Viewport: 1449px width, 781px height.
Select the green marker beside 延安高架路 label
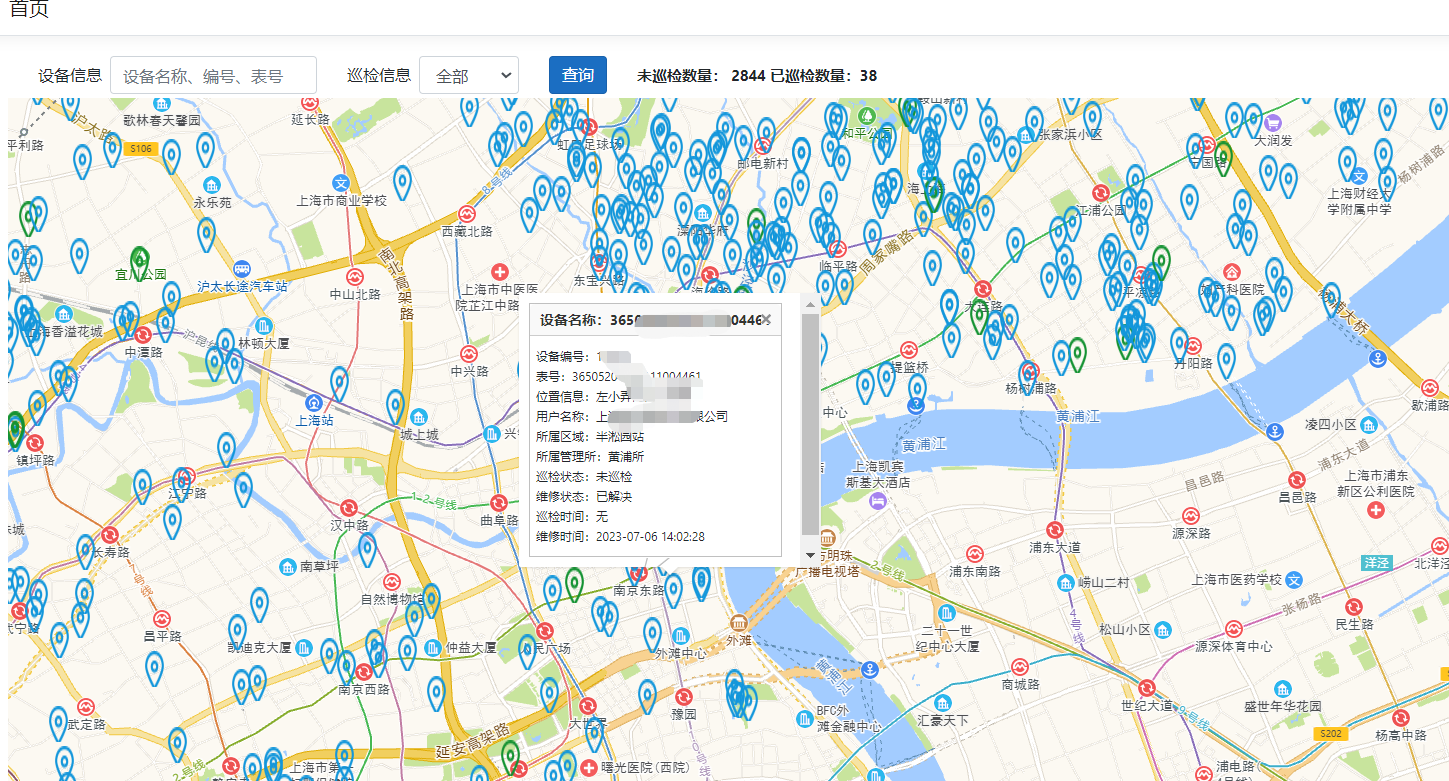click(510, 757)
